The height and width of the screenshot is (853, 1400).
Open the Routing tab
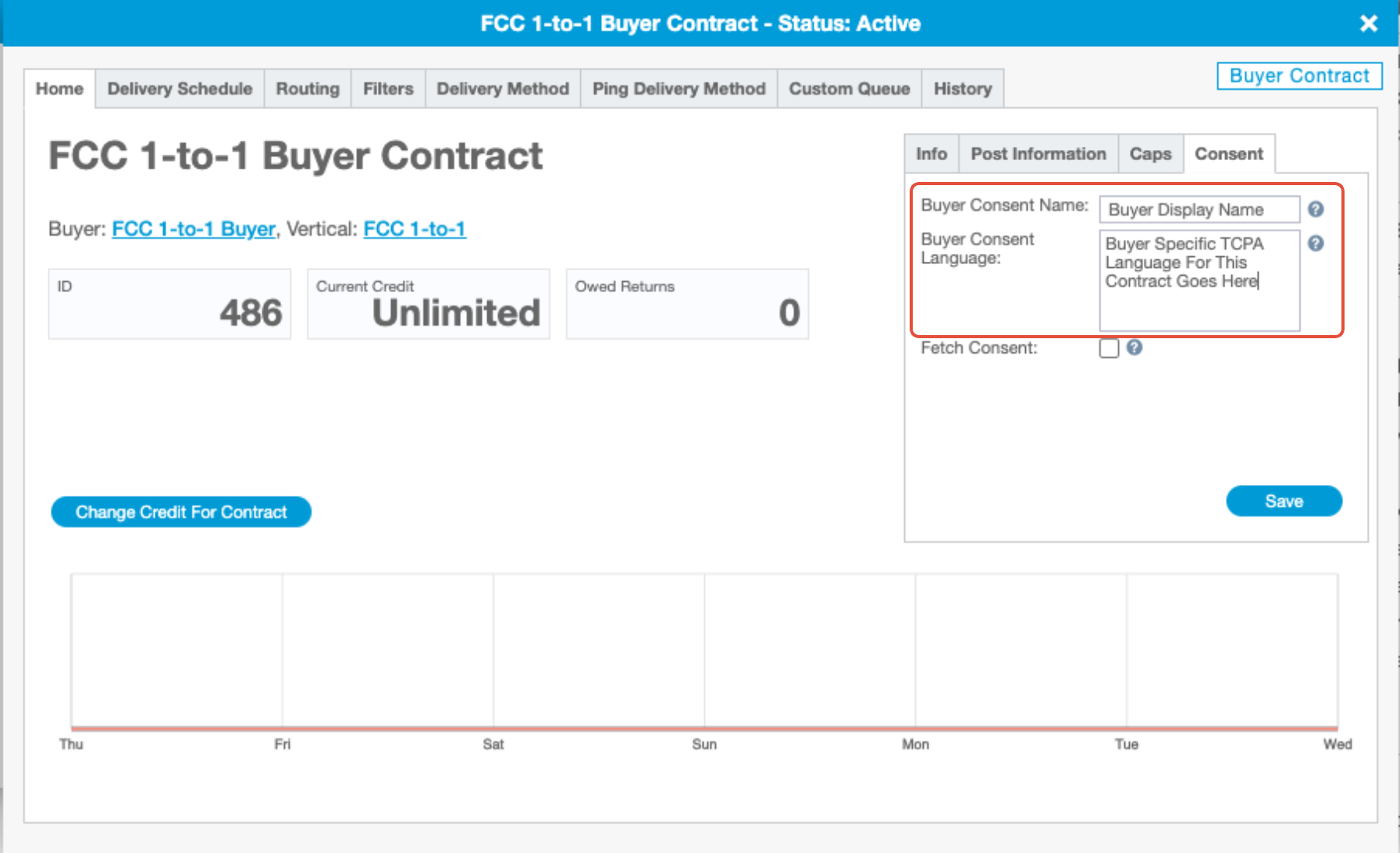click(308, 89)
